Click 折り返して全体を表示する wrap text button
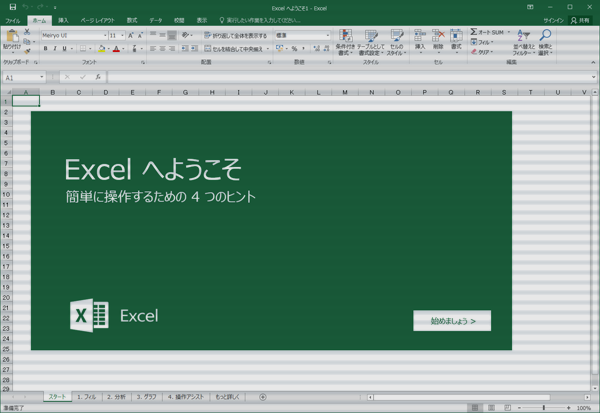This screenshot has width=600, height=413. tap(236, 35)
